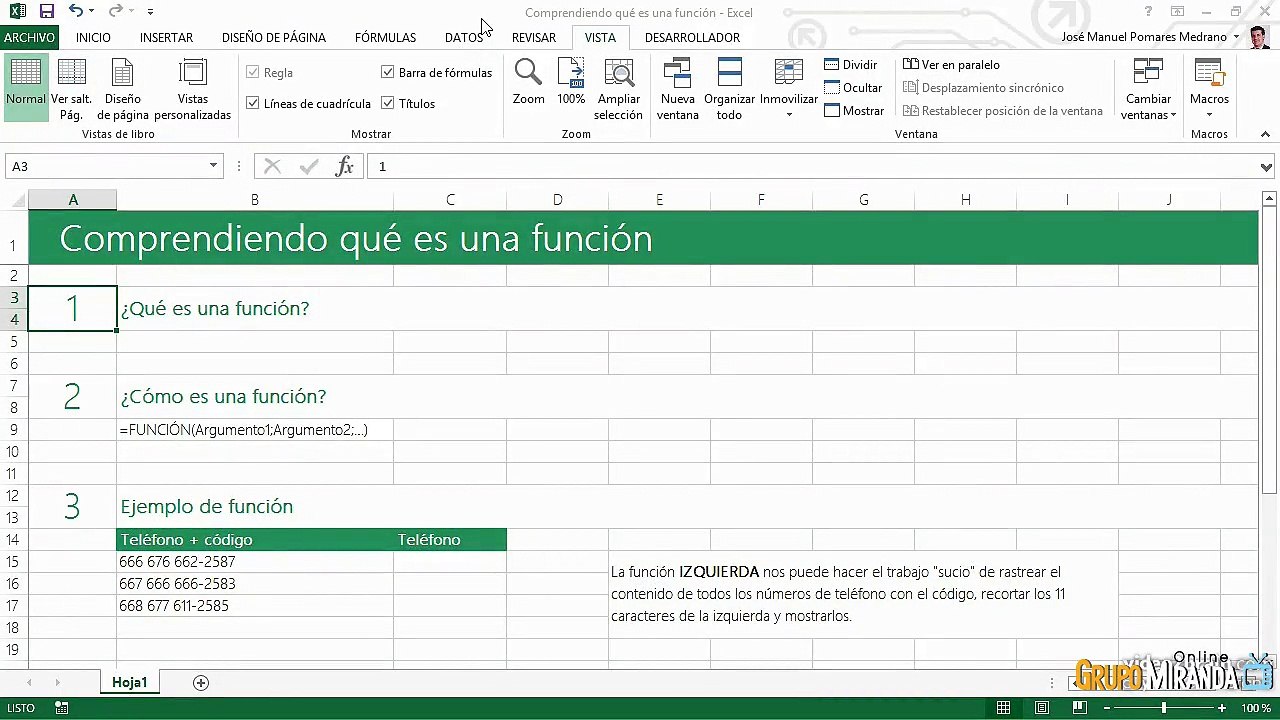Open Diseño de página view

click(x=123, y=87)
